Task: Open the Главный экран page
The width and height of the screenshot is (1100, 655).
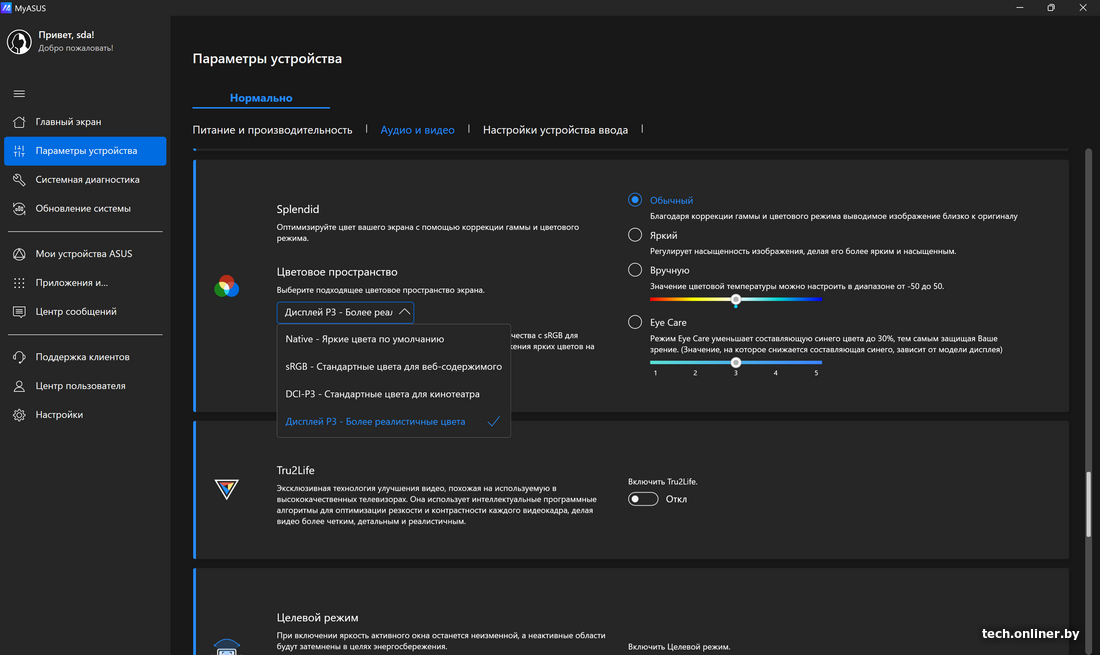Action: pos(85,122)
